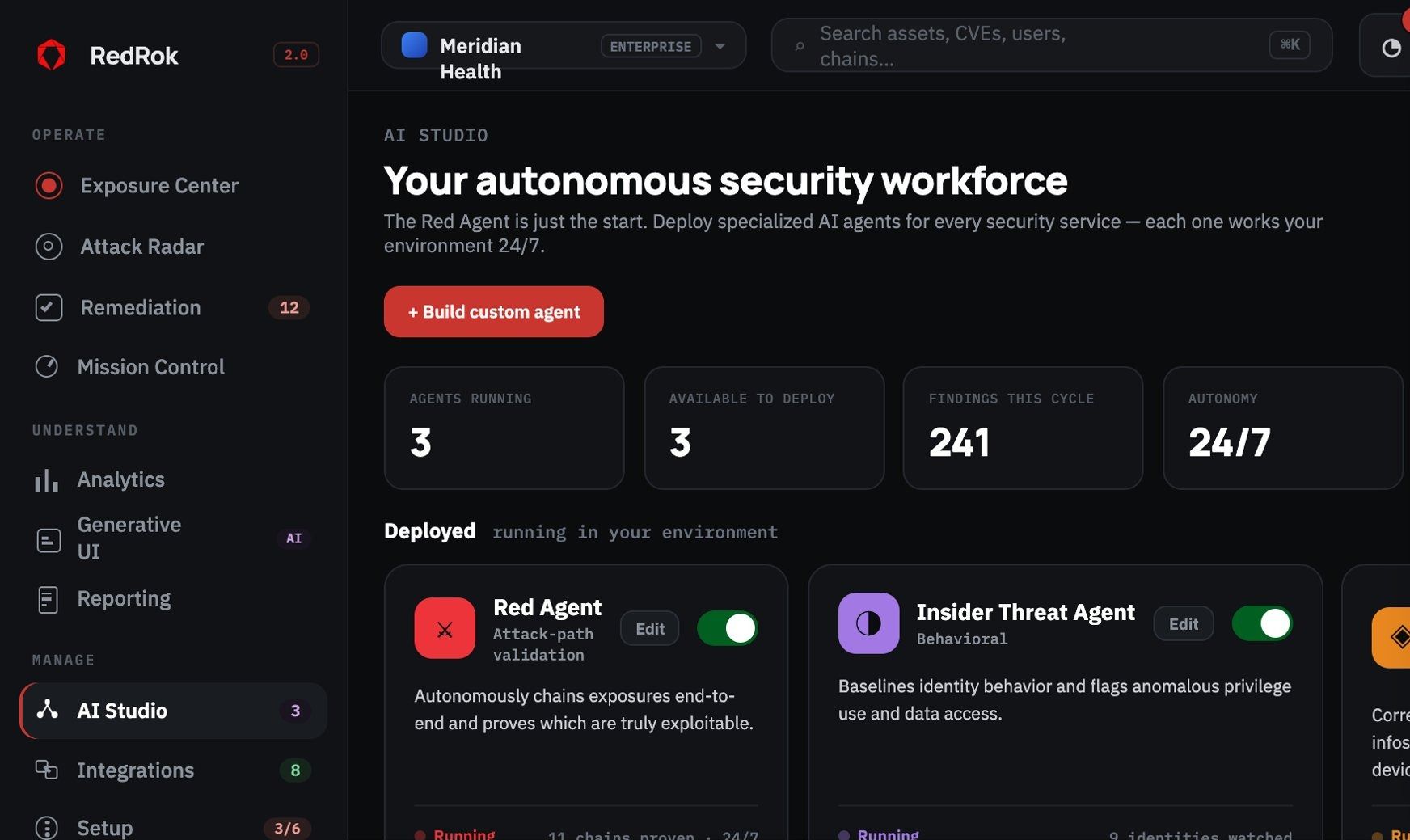Click the Analytics bar chart icon
The image size is (1410, 840).
46,480
